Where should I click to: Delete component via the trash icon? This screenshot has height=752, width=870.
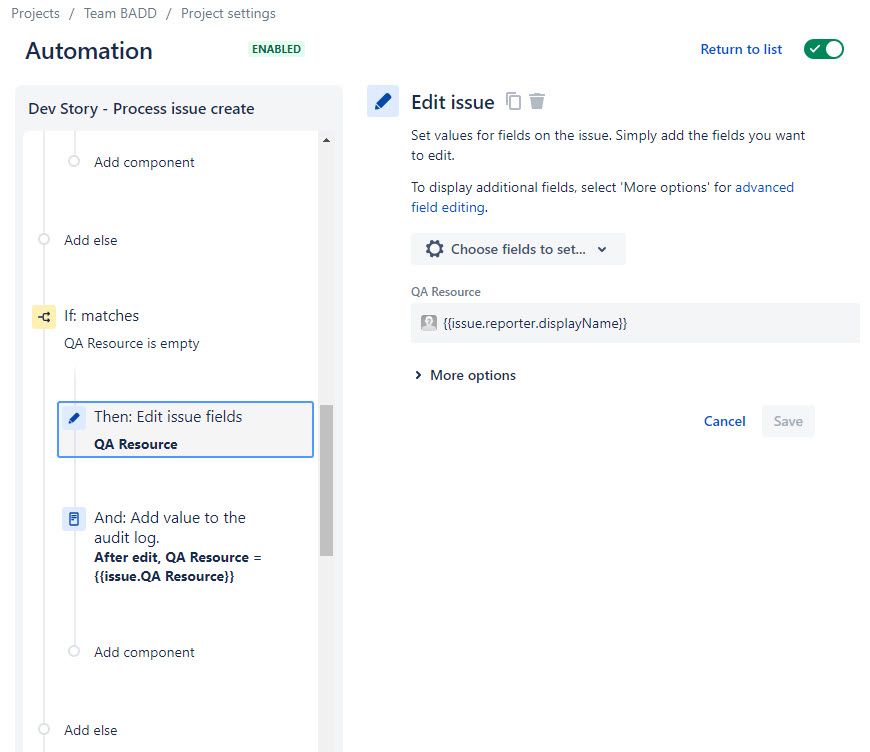(x=537, y=102)
